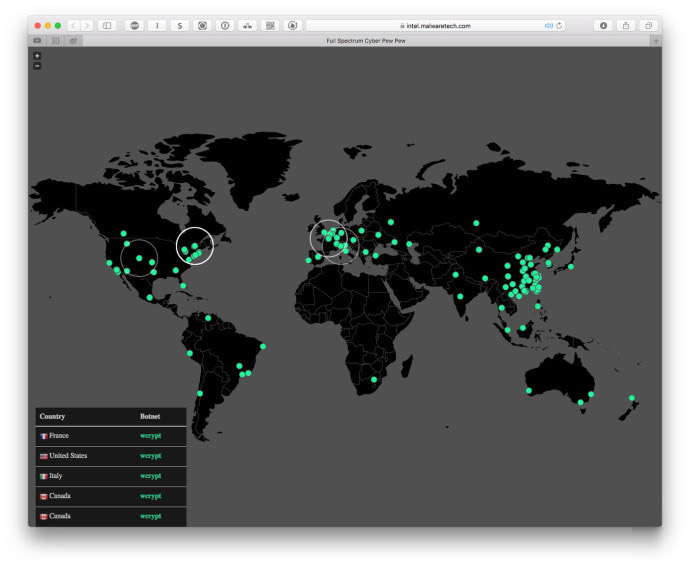
Task: Open the Safari downloads list
Action: (603, 25)
